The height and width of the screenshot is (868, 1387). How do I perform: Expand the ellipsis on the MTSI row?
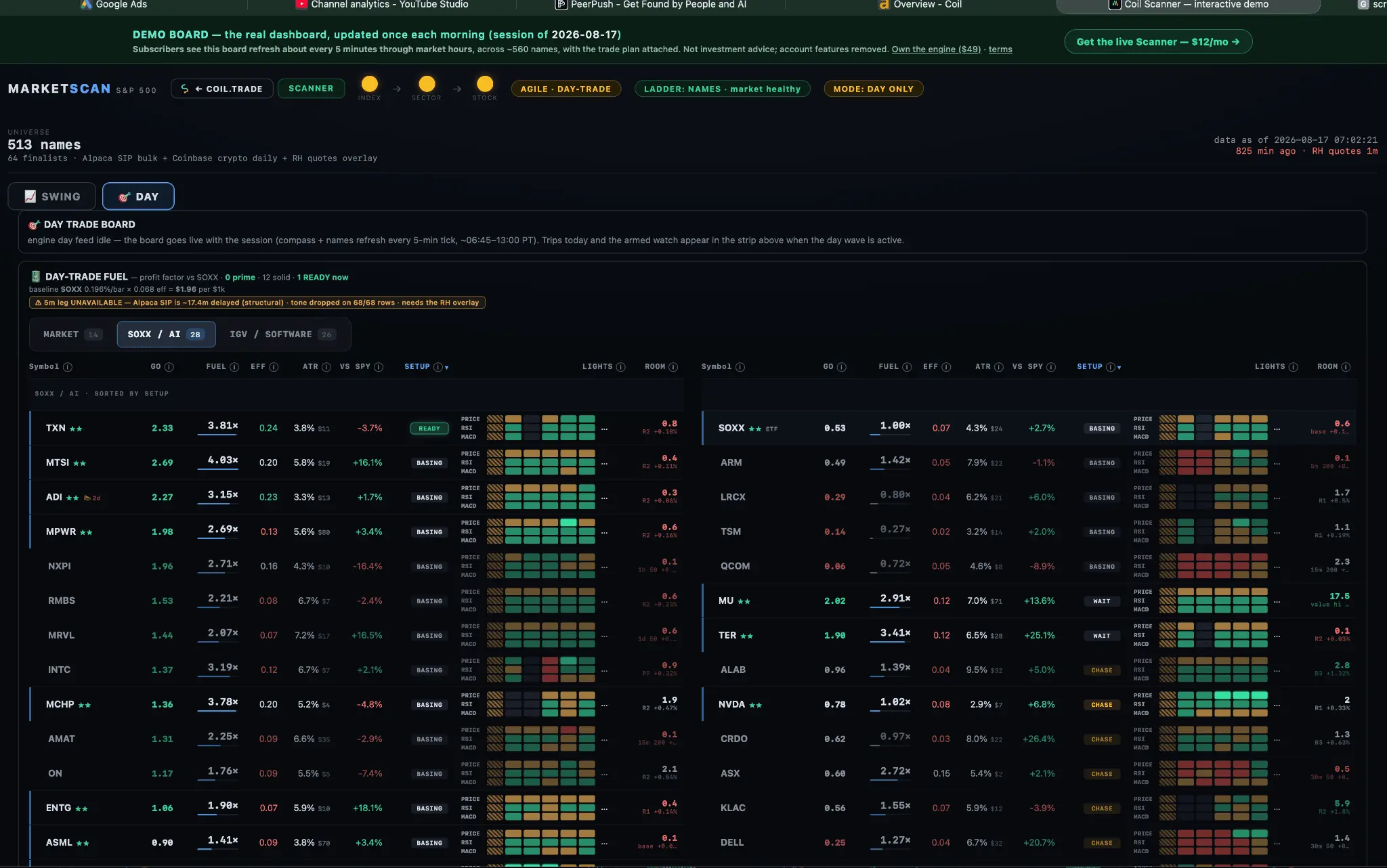604,463
